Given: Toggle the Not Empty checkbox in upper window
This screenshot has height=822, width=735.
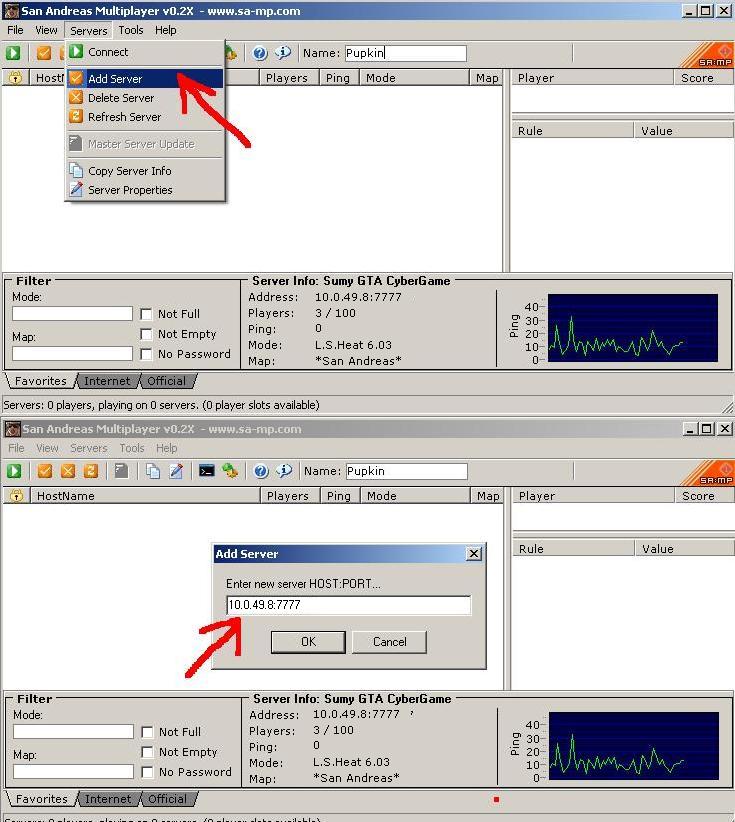Looking at the screenshot, I should tap(147, 334).
